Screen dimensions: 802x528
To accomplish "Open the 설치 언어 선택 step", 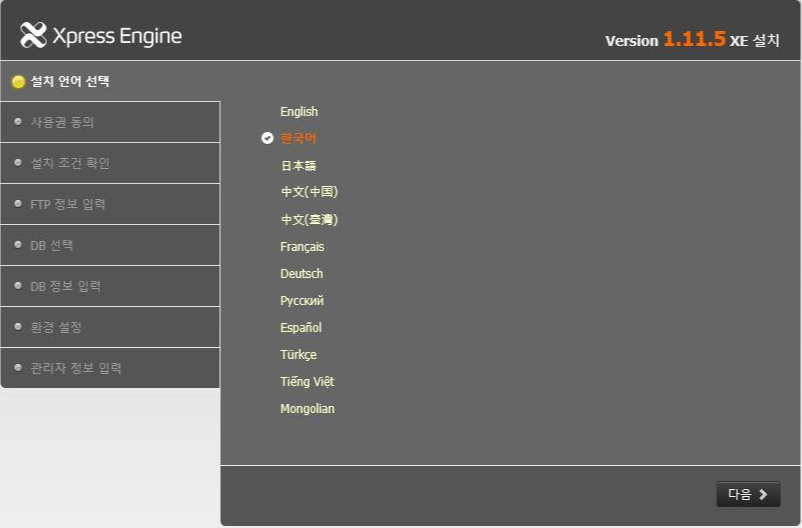I will coord(110,81).
